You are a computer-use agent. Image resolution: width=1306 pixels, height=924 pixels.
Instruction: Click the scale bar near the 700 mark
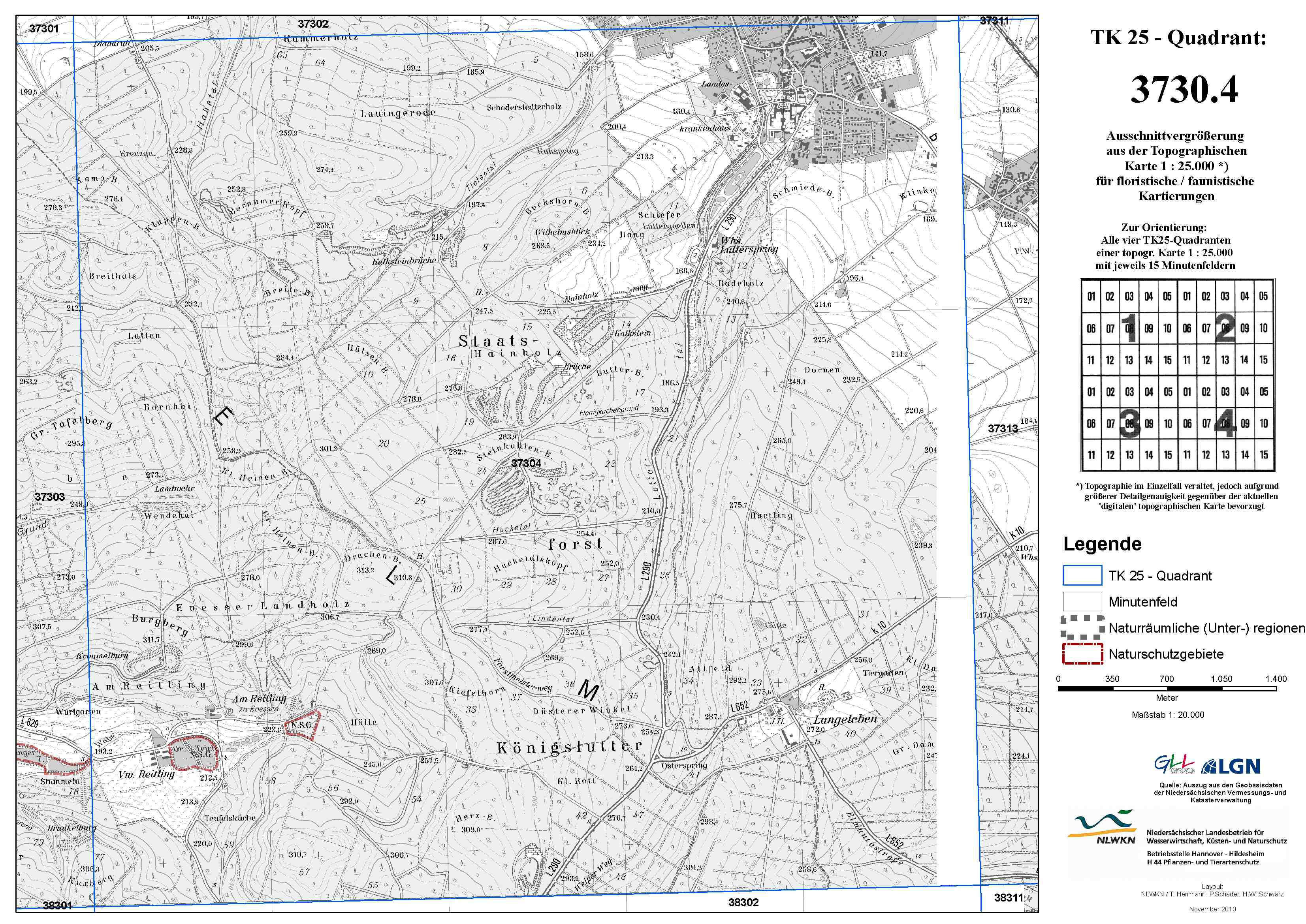click(x=1167, y=688)
